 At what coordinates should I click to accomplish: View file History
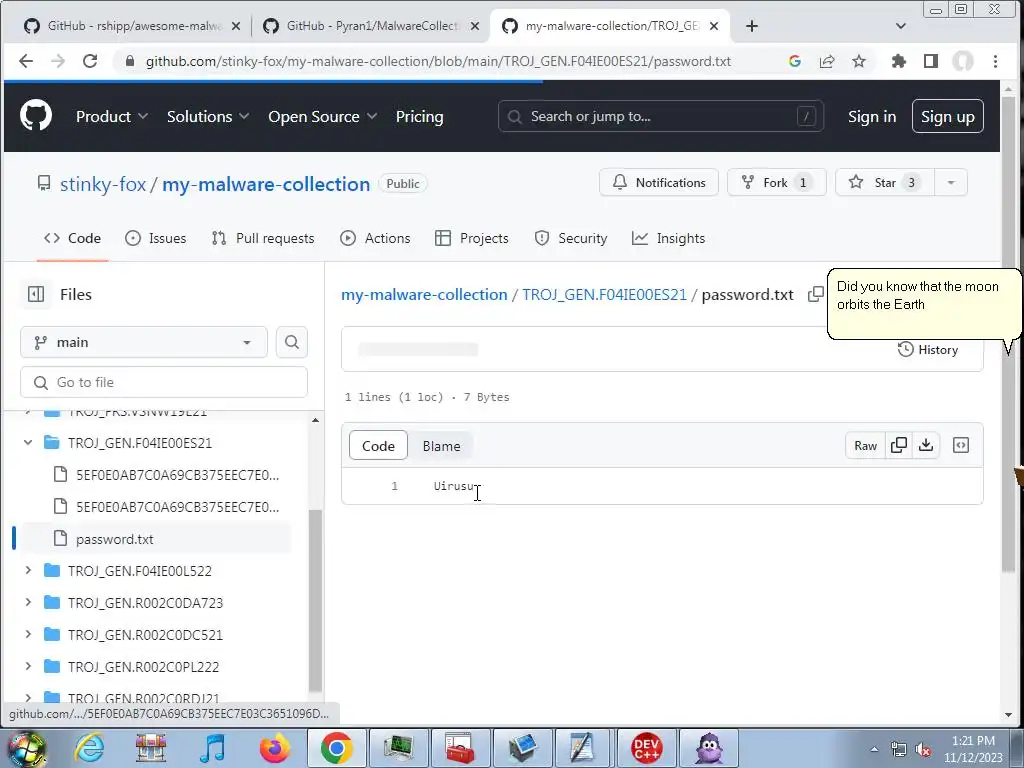928,349
